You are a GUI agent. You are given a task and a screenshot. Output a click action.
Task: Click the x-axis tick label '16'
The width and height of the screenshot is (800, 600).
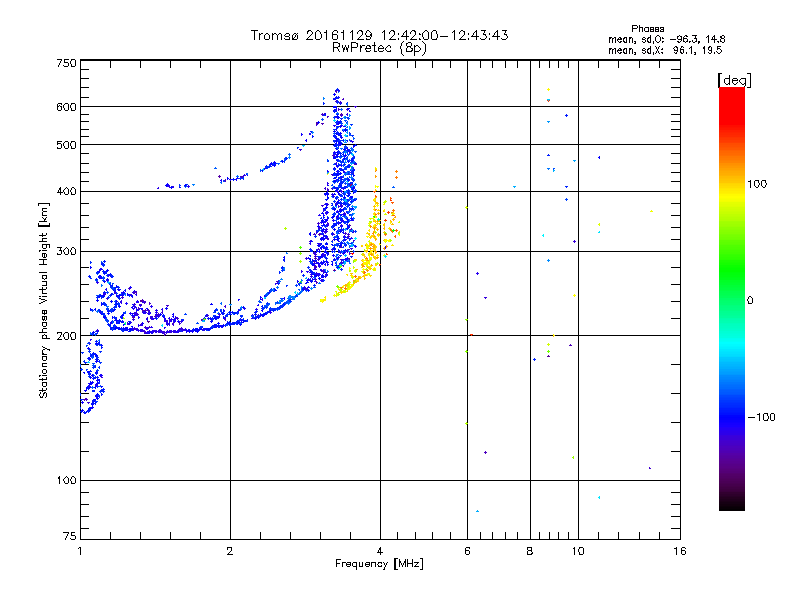click(x=680, y=551)
